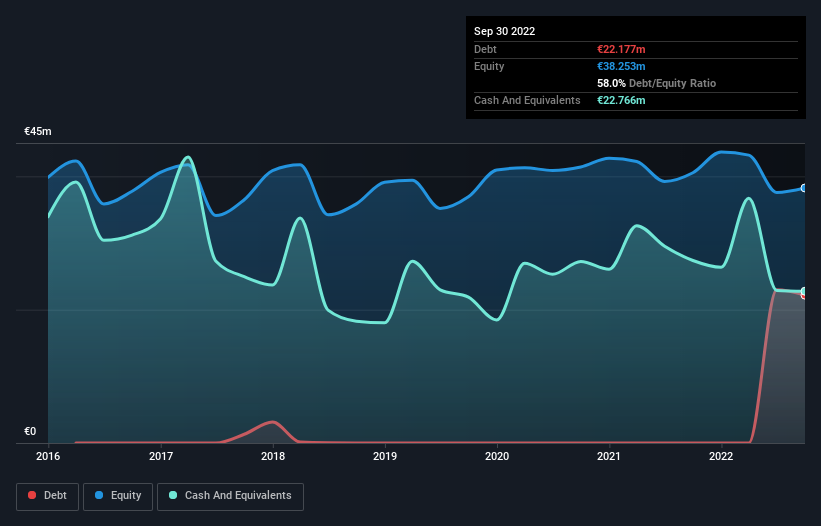This screenshot has width=821, height=526.
Task: Click the €22.177m debt value
Action: [622, 49]
